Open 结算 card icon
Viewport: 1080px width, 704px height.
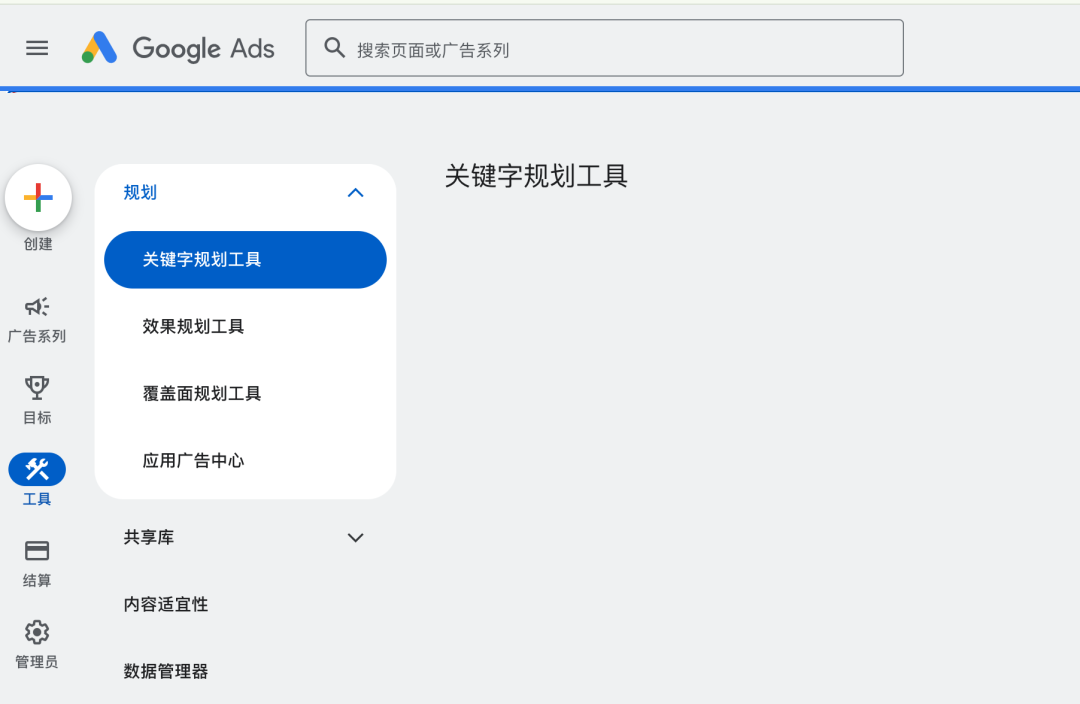(x=37, y=551)
